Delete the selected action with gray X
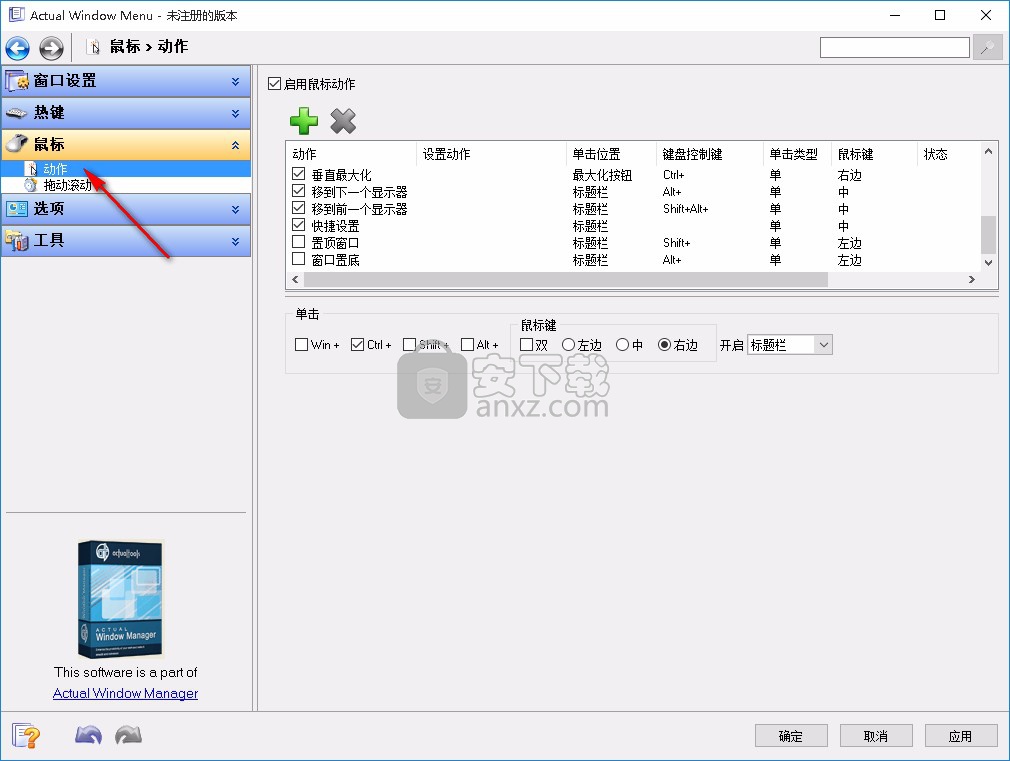This screenshot has width=1010, height=761. coord(343,120)
